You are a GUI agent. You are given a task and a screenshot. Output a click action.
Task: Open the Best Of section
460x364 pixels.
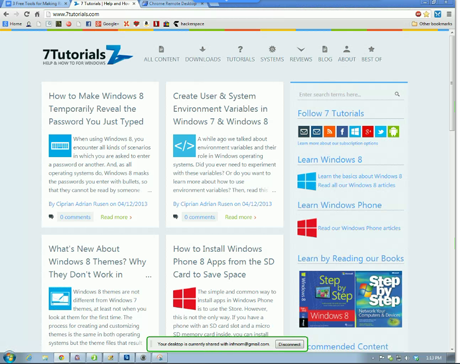coord(371,54)
